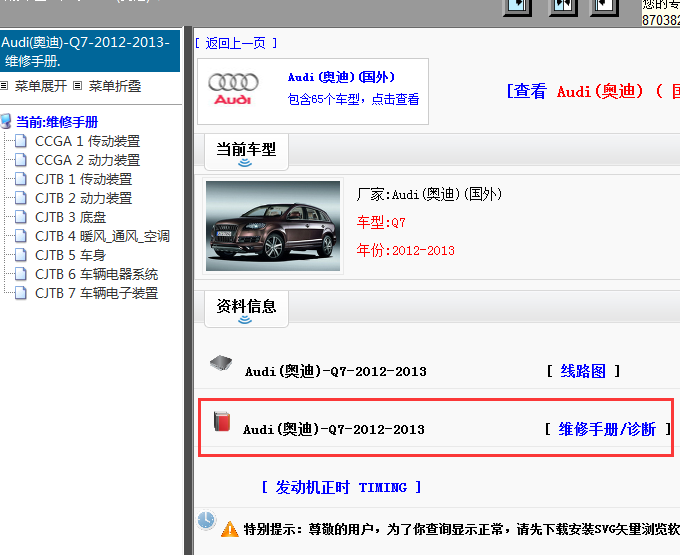The width and height of the screenshot is (680, 555).
Task: Select CJTB 5 车身 entry
Action: pos(70,255)
